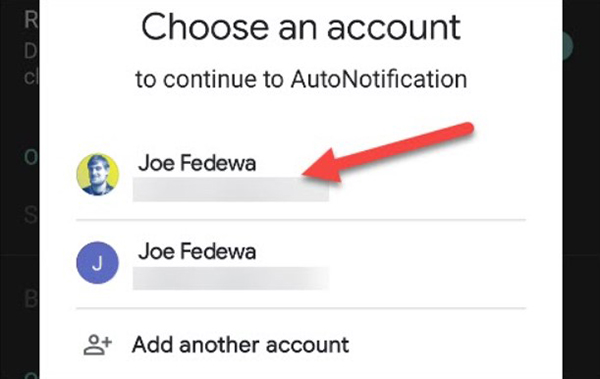Click the dimmed letter S on the left edge
This screenshot has width=600, height=379.
tap(31, 215)
